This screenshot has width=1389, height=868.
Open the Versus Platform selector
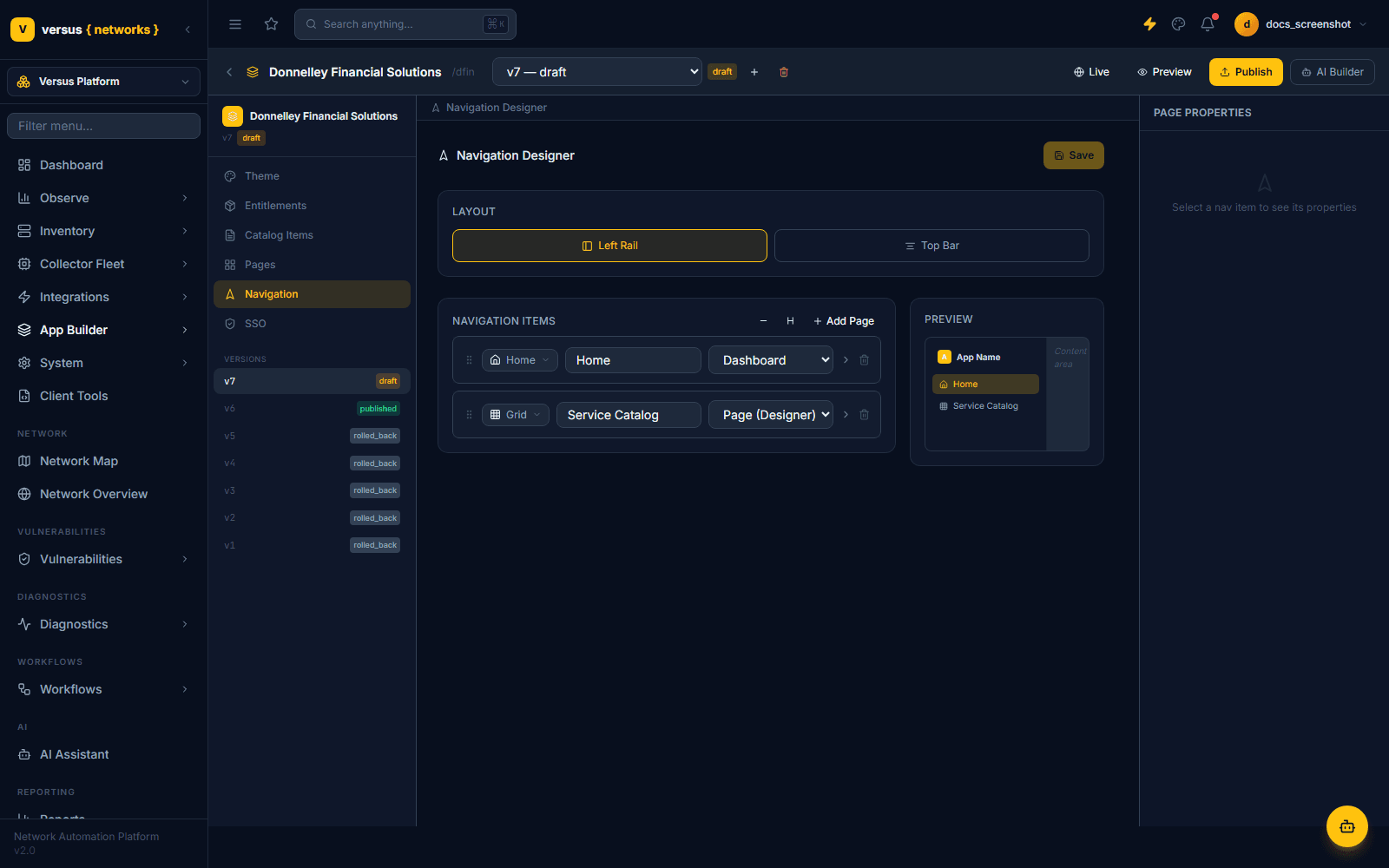[x=103, y=82]
